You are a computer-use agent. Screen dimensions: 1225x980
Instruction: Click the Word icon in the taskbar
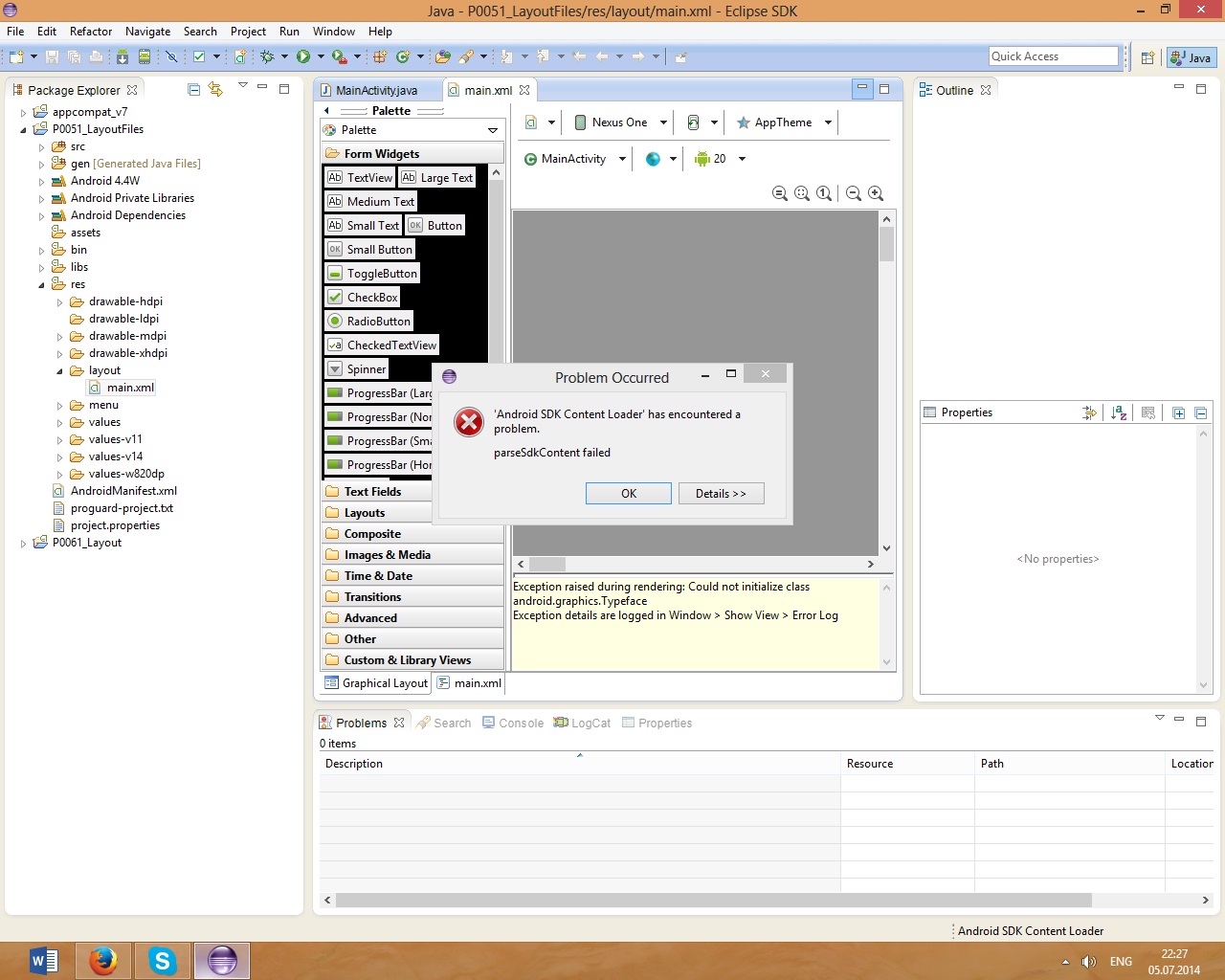(x=44, y=960)
